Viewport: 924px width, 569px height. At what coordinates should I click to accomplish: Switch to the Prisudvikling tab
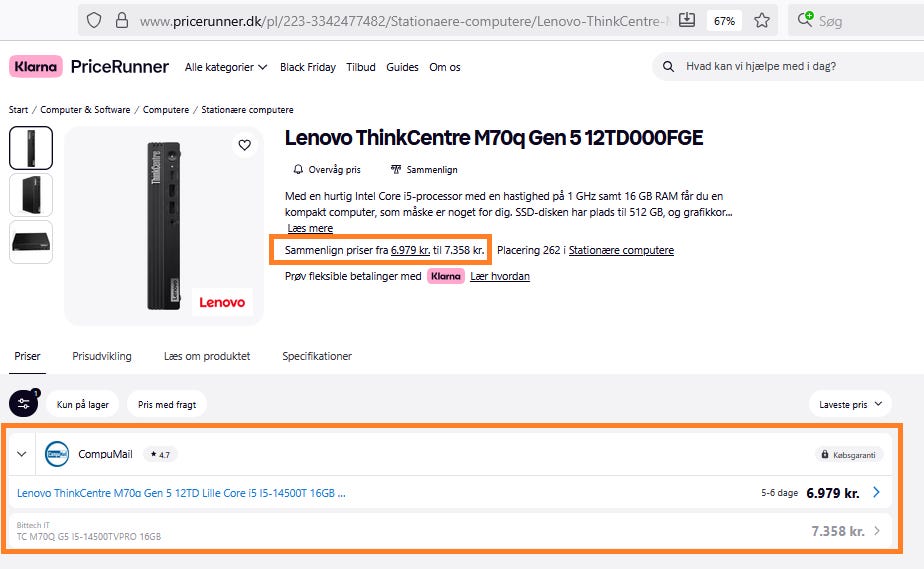pos(102,356)
